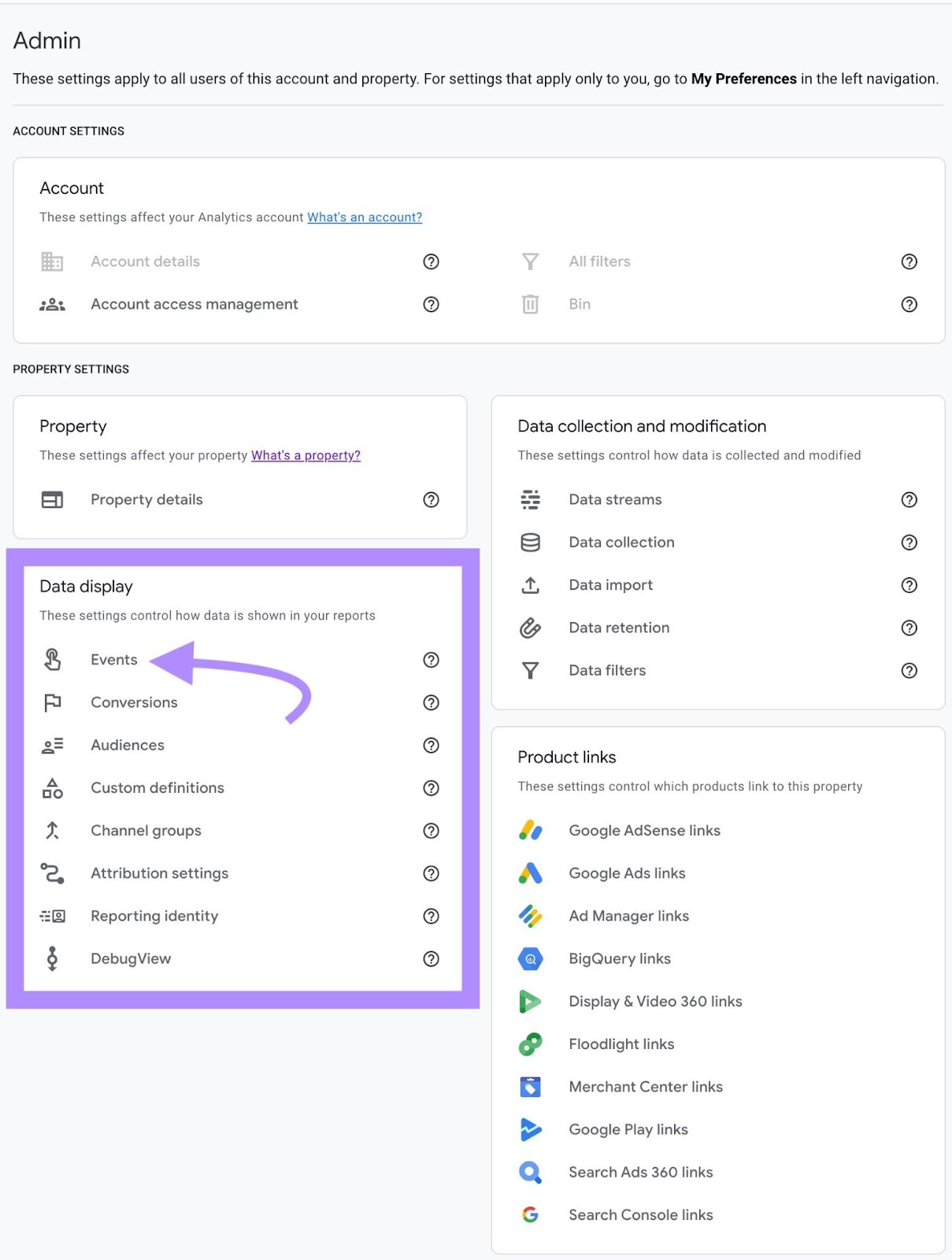This screenshot has height=1260, width=952.
Task: Open help for Data streams
Action: [909, 499]
